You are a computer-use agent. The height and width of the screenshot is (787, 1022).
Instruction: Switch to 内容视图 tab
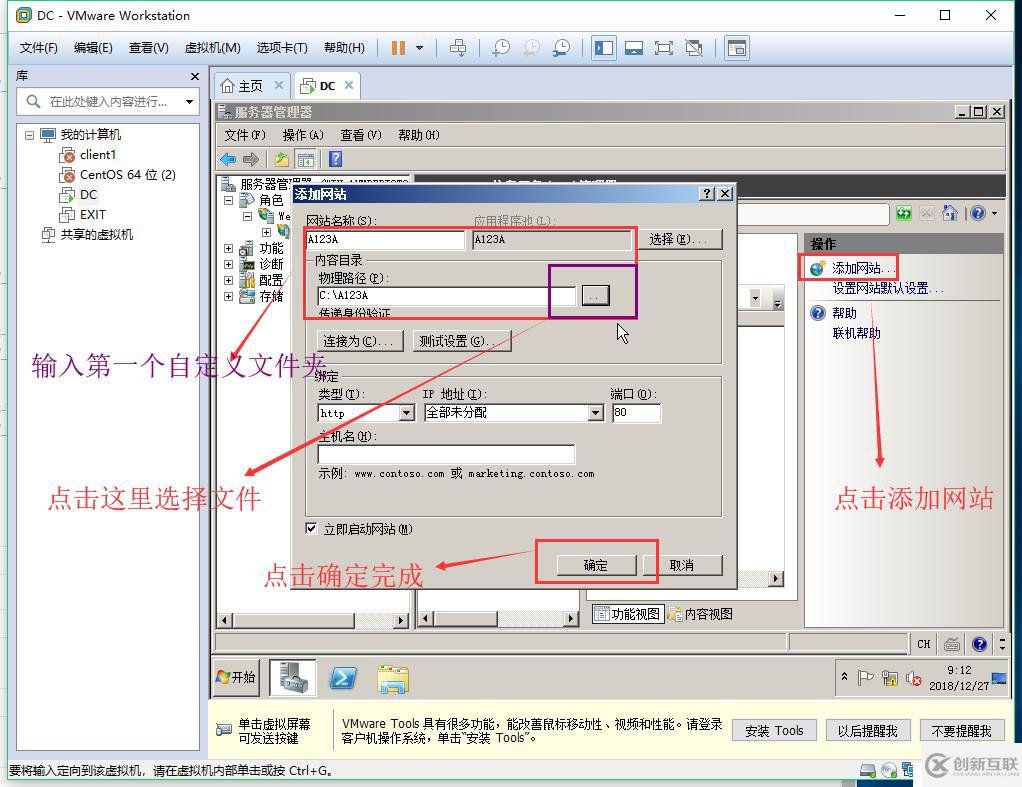[x=701, y=614]
